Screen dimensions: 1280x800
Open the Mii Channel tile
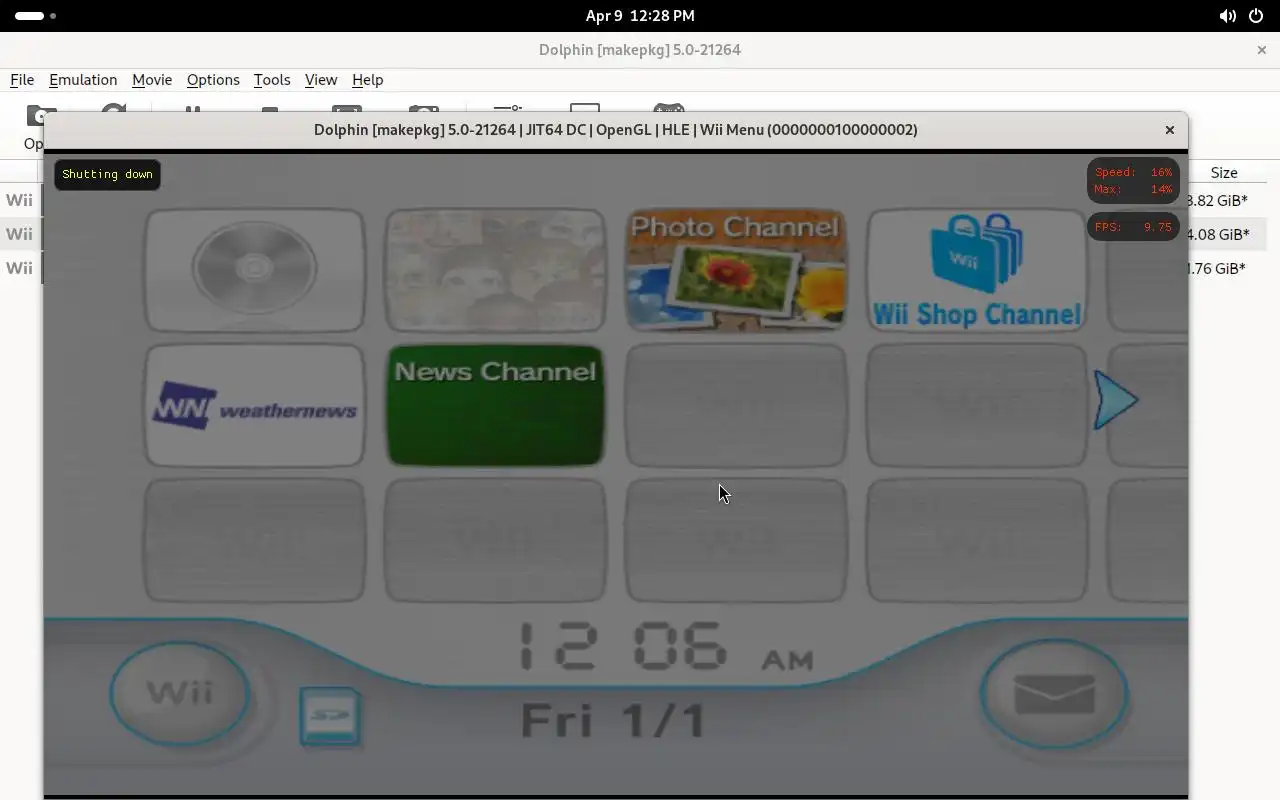point(495,270)
